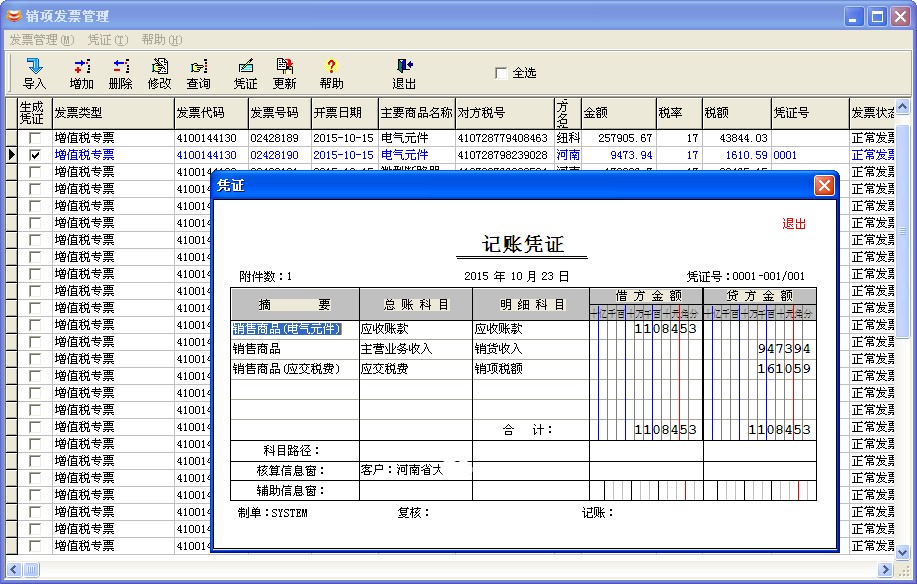Viewport: 917px width, 584px height.
Task: Click the 税率 column header
Action: tap(679, 113)
